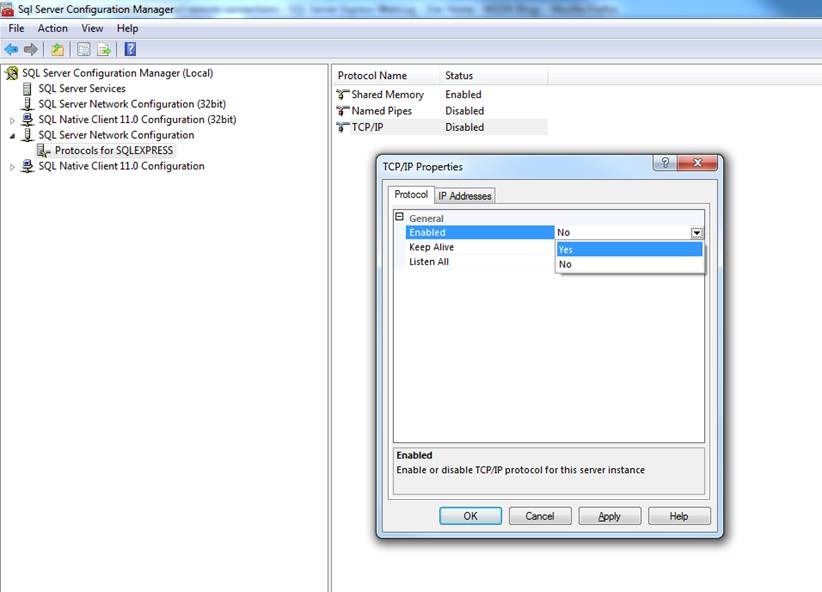Screen dimensions: 822x592
Task: Collapse the General property group
Action: pos(399,217)
